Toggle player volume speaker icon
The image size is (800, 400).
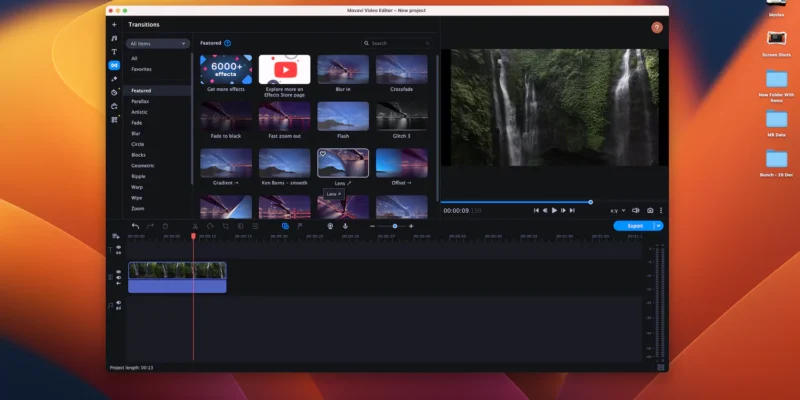click(x=635, y=210)
